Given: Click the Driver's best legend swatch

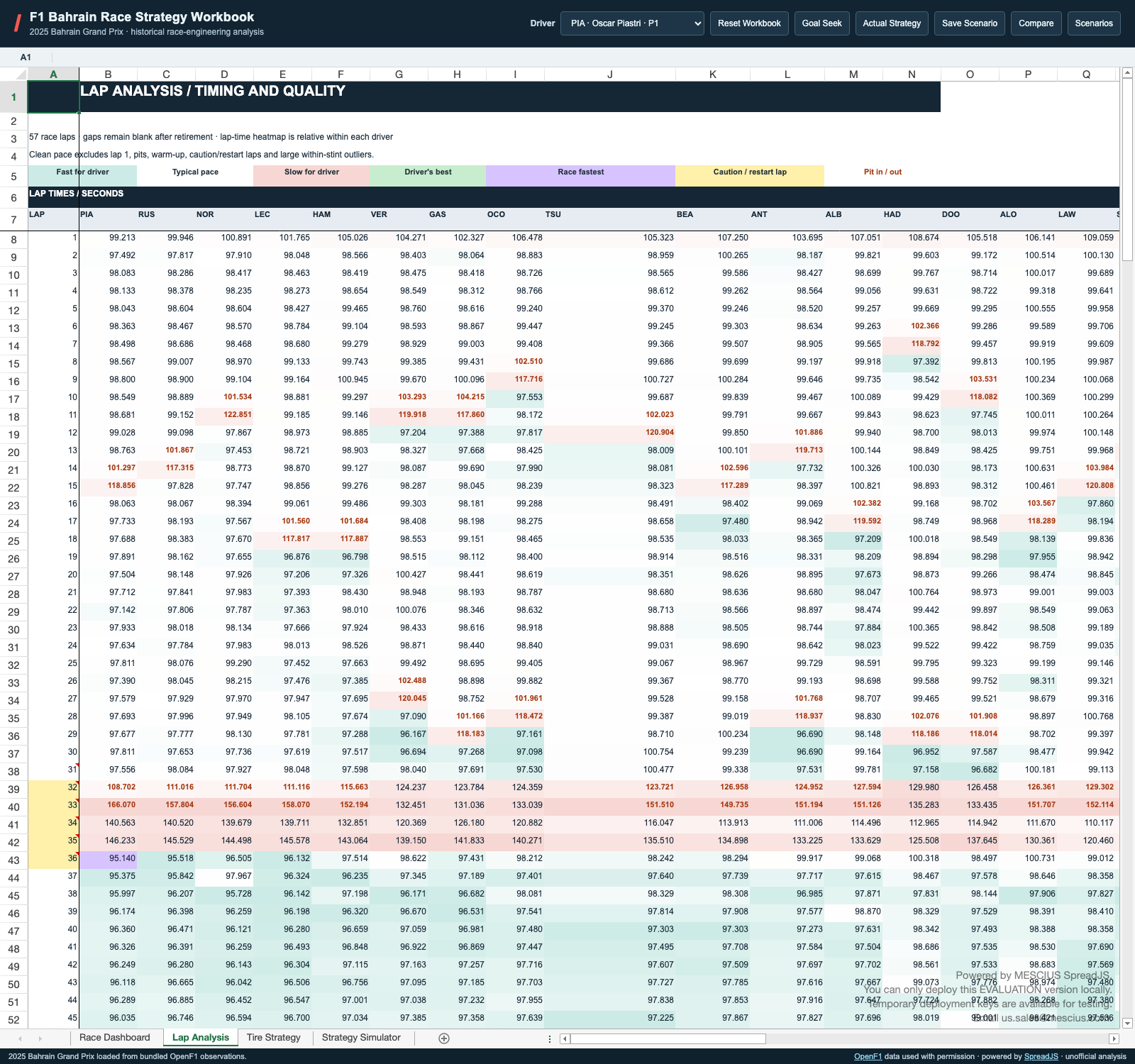Looking at the screenshot, I should point(428,176).
